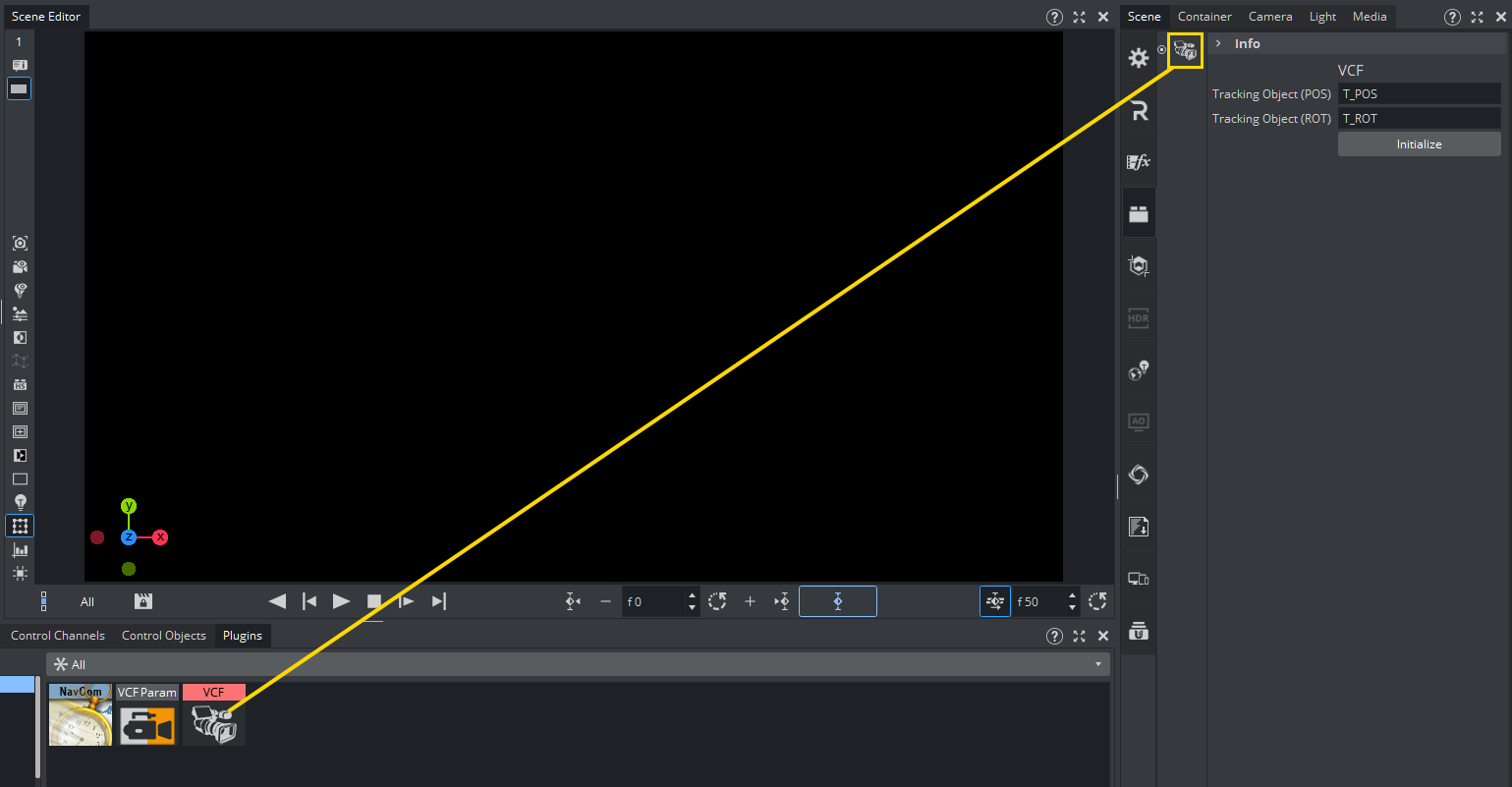Click the Tracking Object (POS) field

(1419, 94)
